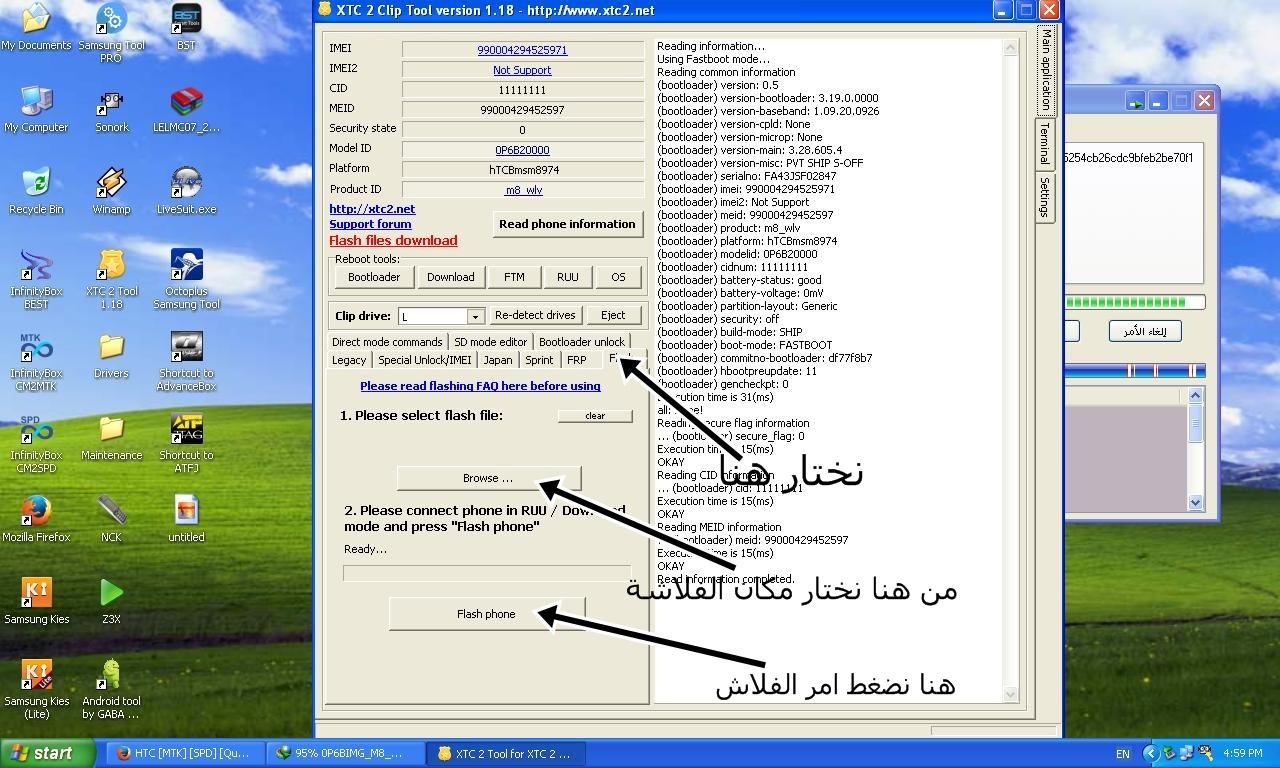Launch Android tool by GABA shortcut

(111, 689)
